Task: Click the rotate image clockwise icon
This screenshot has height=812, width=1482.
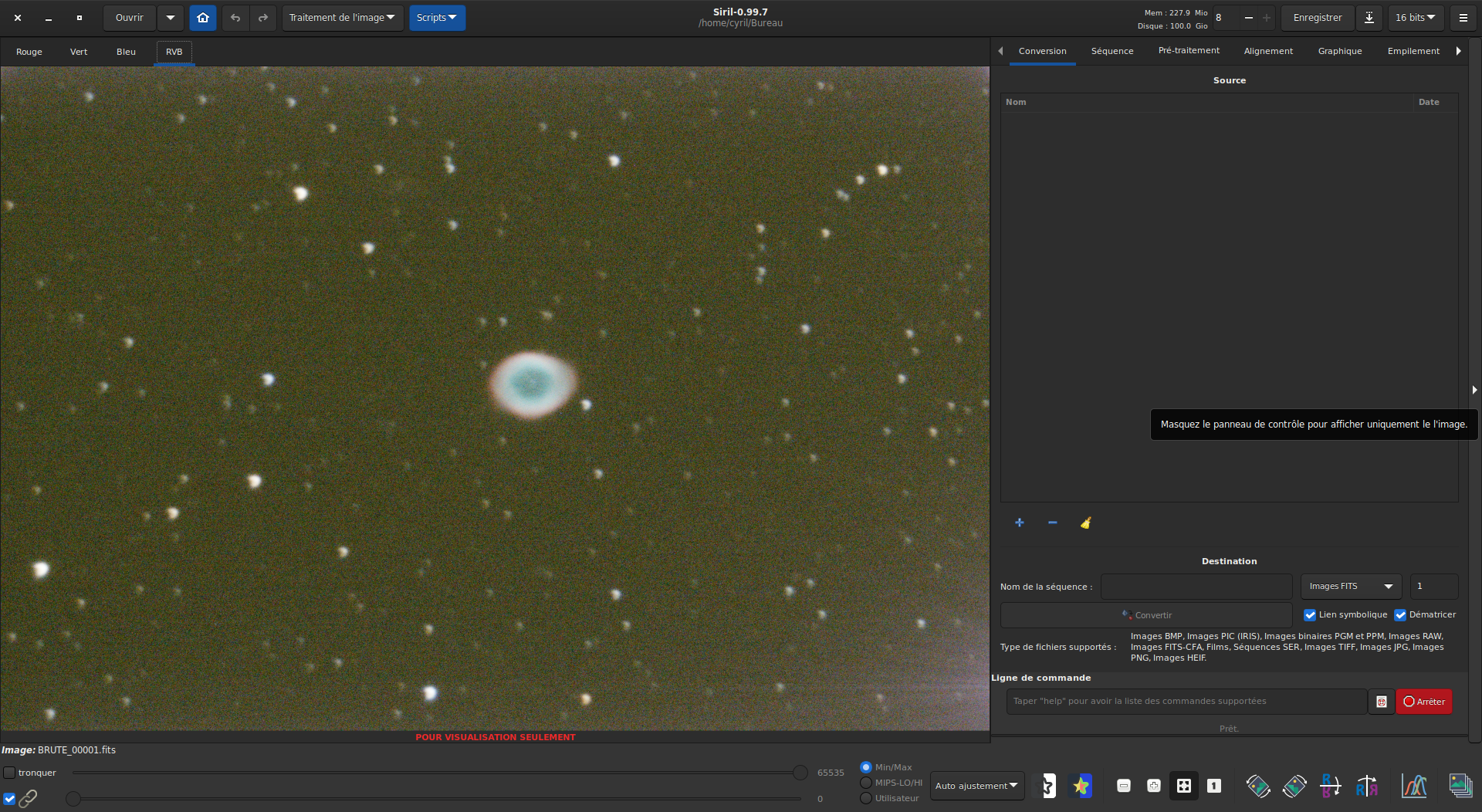Action: [1294, 786]
